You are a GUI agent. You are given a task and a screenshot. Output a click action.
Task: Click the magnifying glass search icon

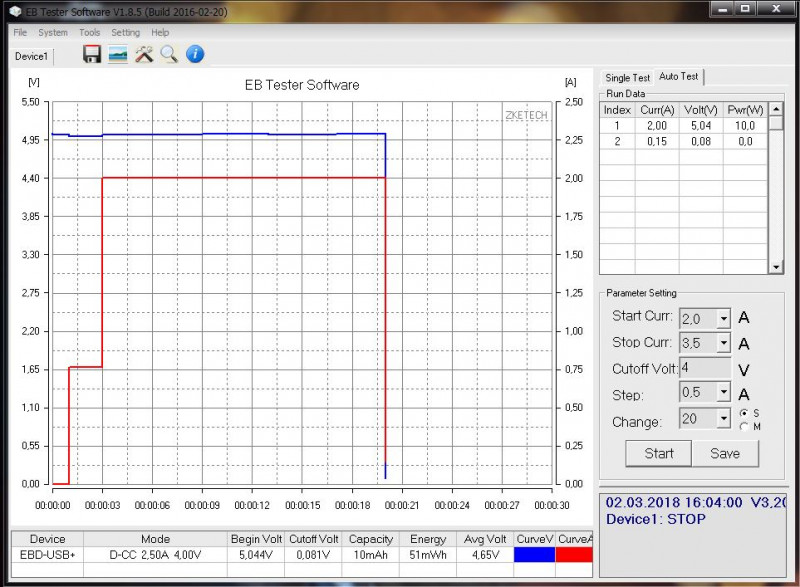(x=169, y=54)
